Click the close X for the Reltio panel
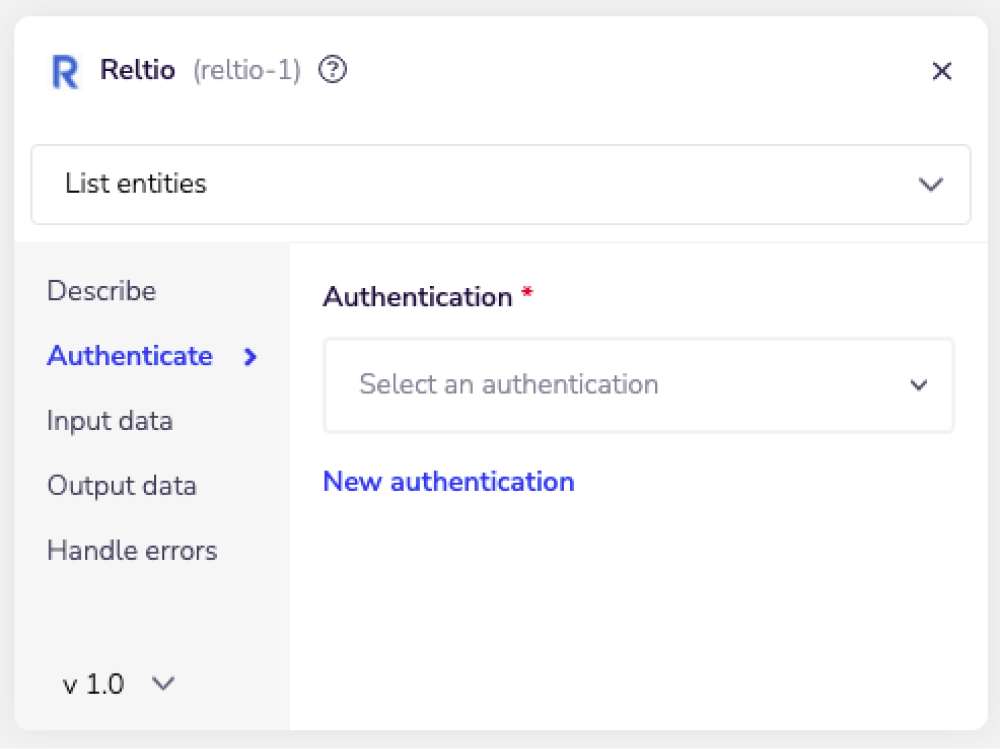Viewport: 1000px width, 749px height. [942, 71]
